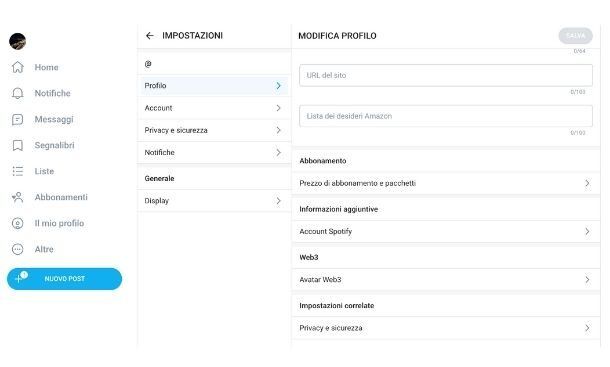
Task: Expand Avatar Web3 chevron
Action: (587, 279)
